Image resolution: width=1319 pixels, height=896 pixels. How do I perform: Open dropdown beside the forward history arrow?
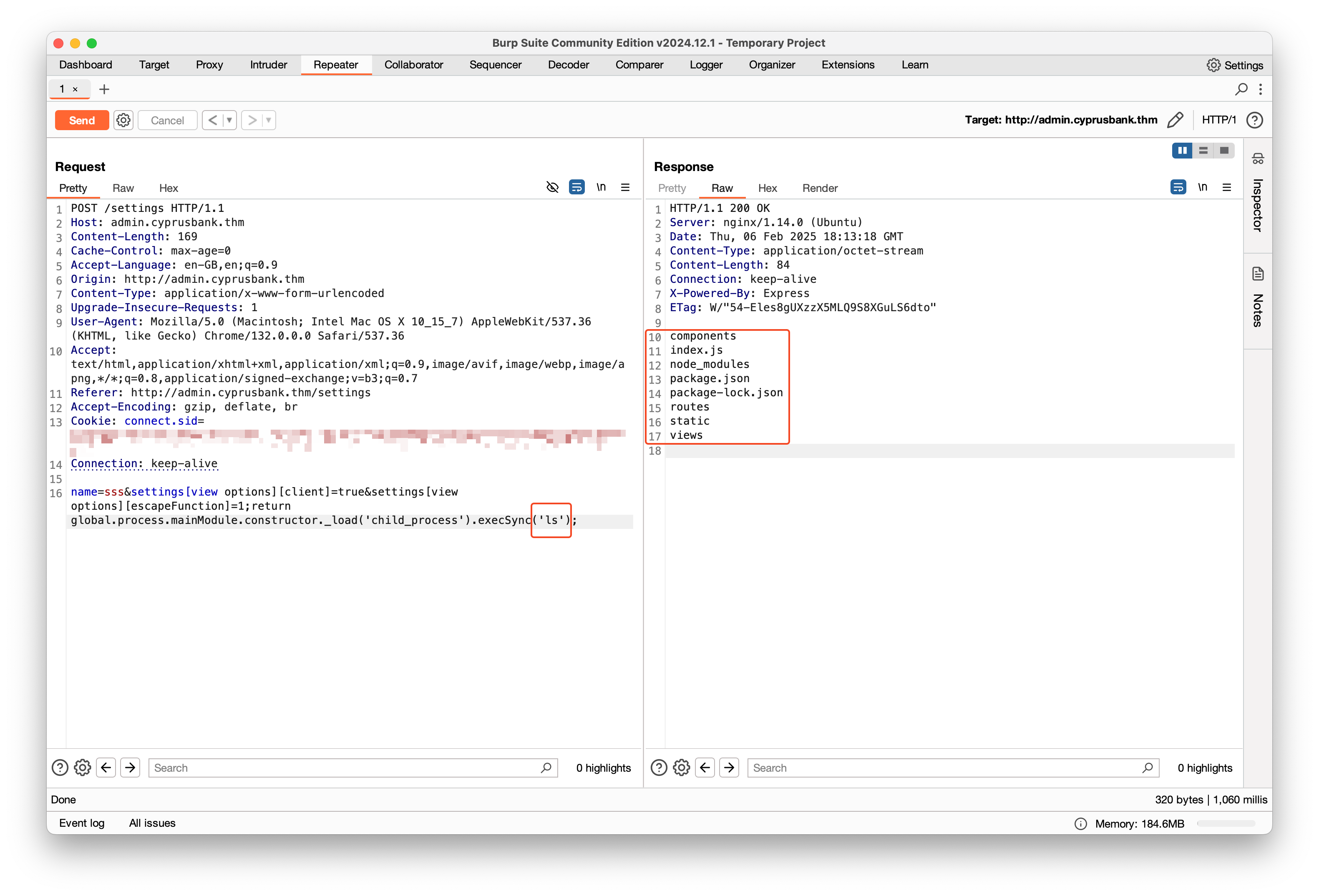pyautogui.click(x=269, y=120)
